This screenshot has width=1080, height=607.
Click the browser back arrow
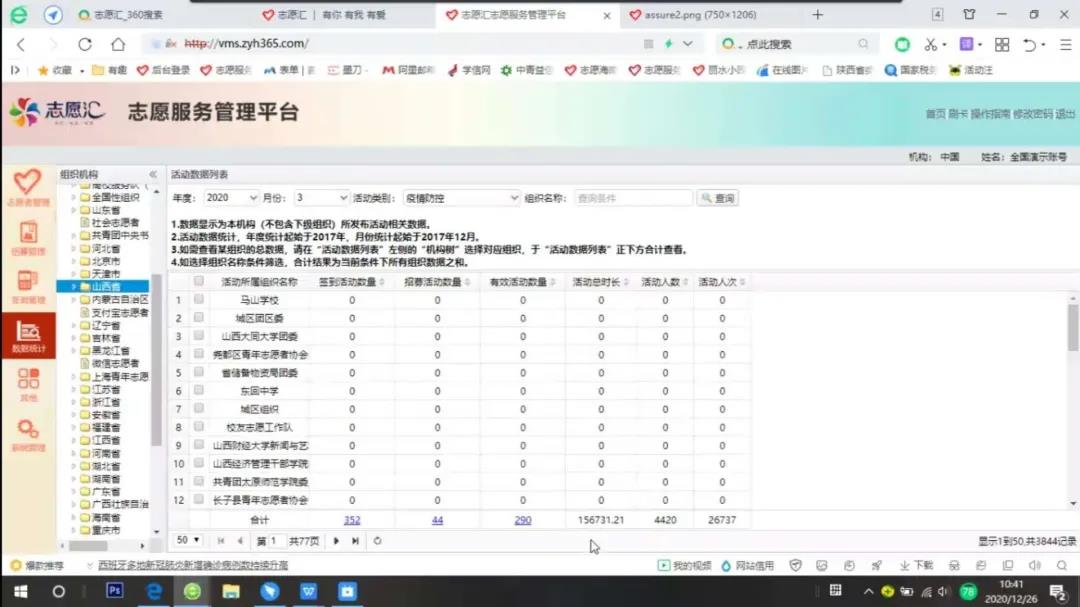[21, 44]
